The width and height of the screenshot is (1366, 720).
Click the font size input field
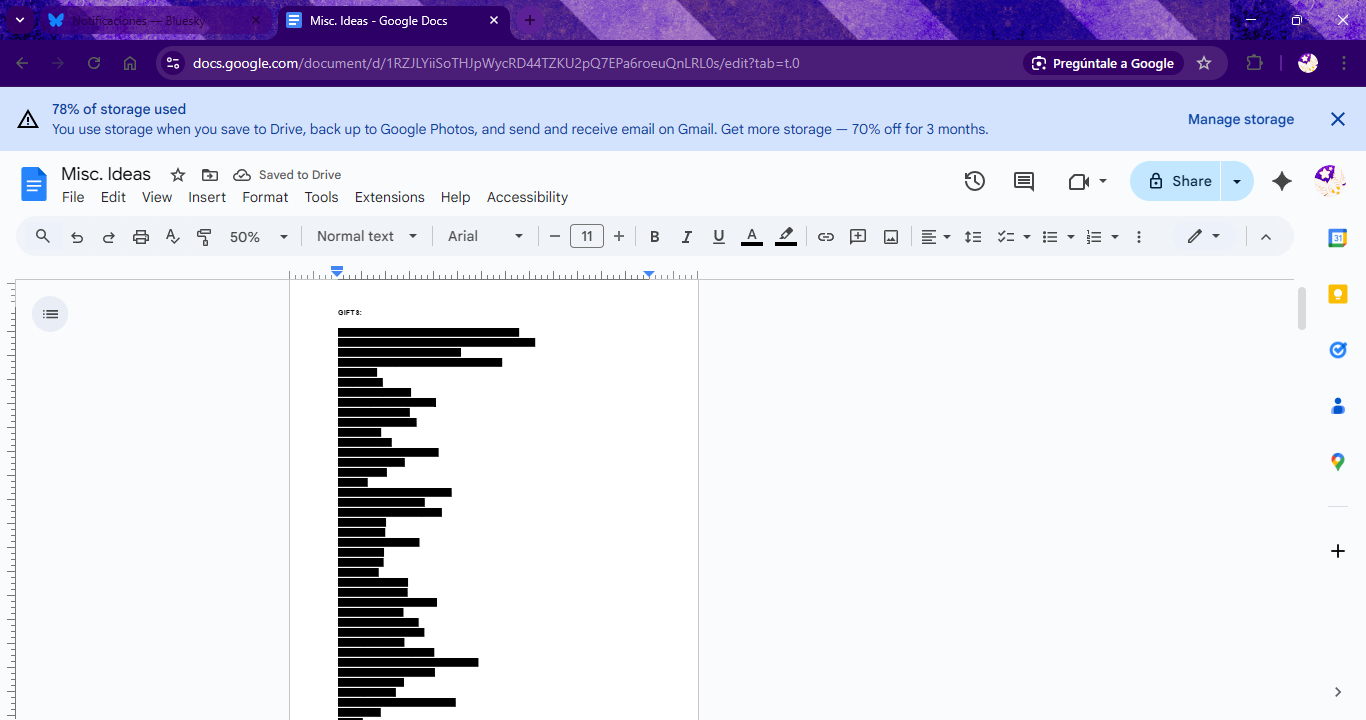tap(587, 237)
